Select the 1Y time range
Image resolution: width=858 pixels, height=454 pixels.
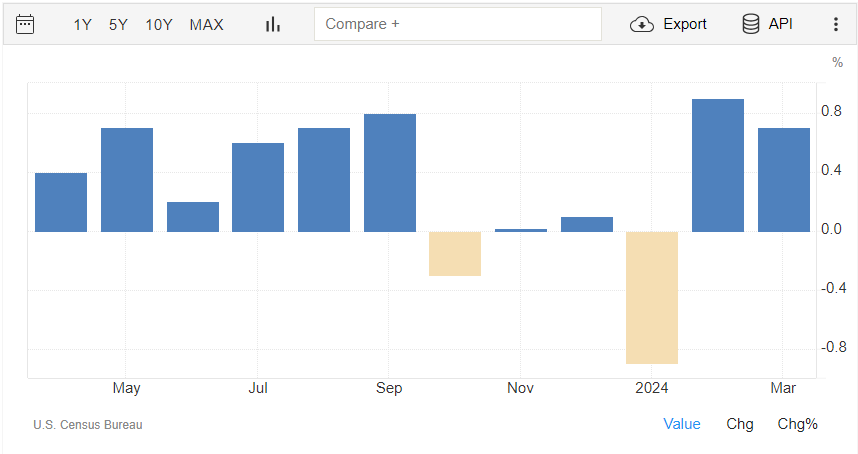[82, 24]
